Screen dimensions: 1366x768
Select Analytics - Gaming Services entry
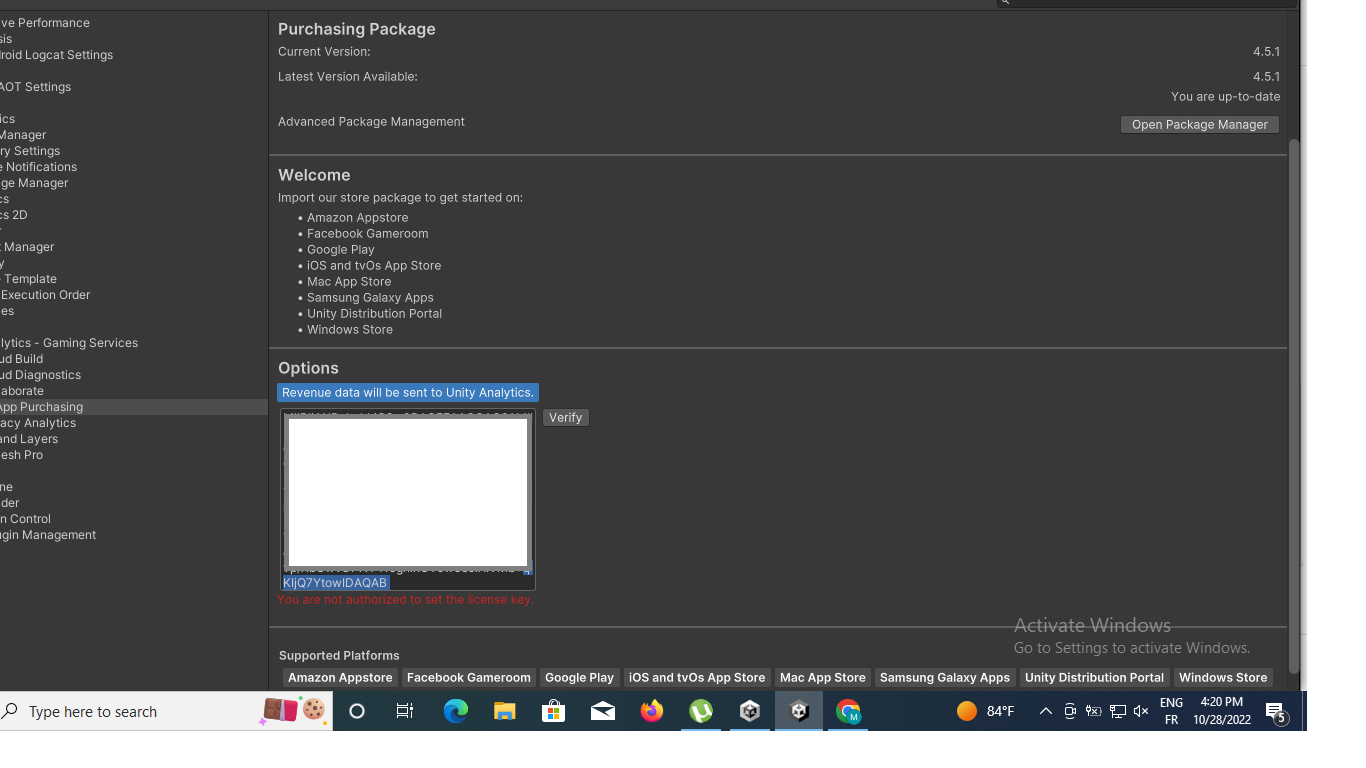click(69, 343)
